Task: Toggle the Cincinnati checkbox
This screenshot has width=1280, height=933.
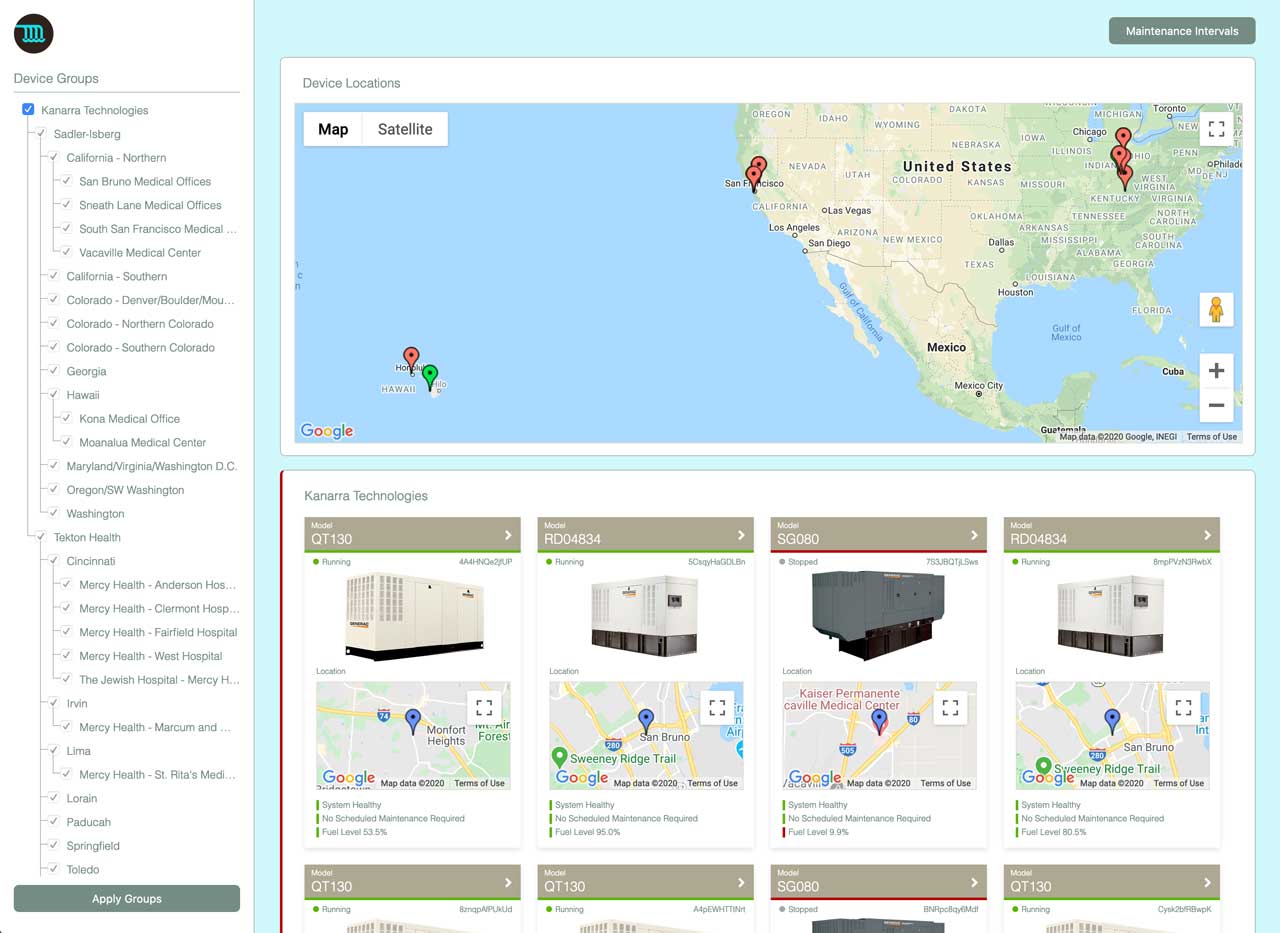Action: coord(54,561)
